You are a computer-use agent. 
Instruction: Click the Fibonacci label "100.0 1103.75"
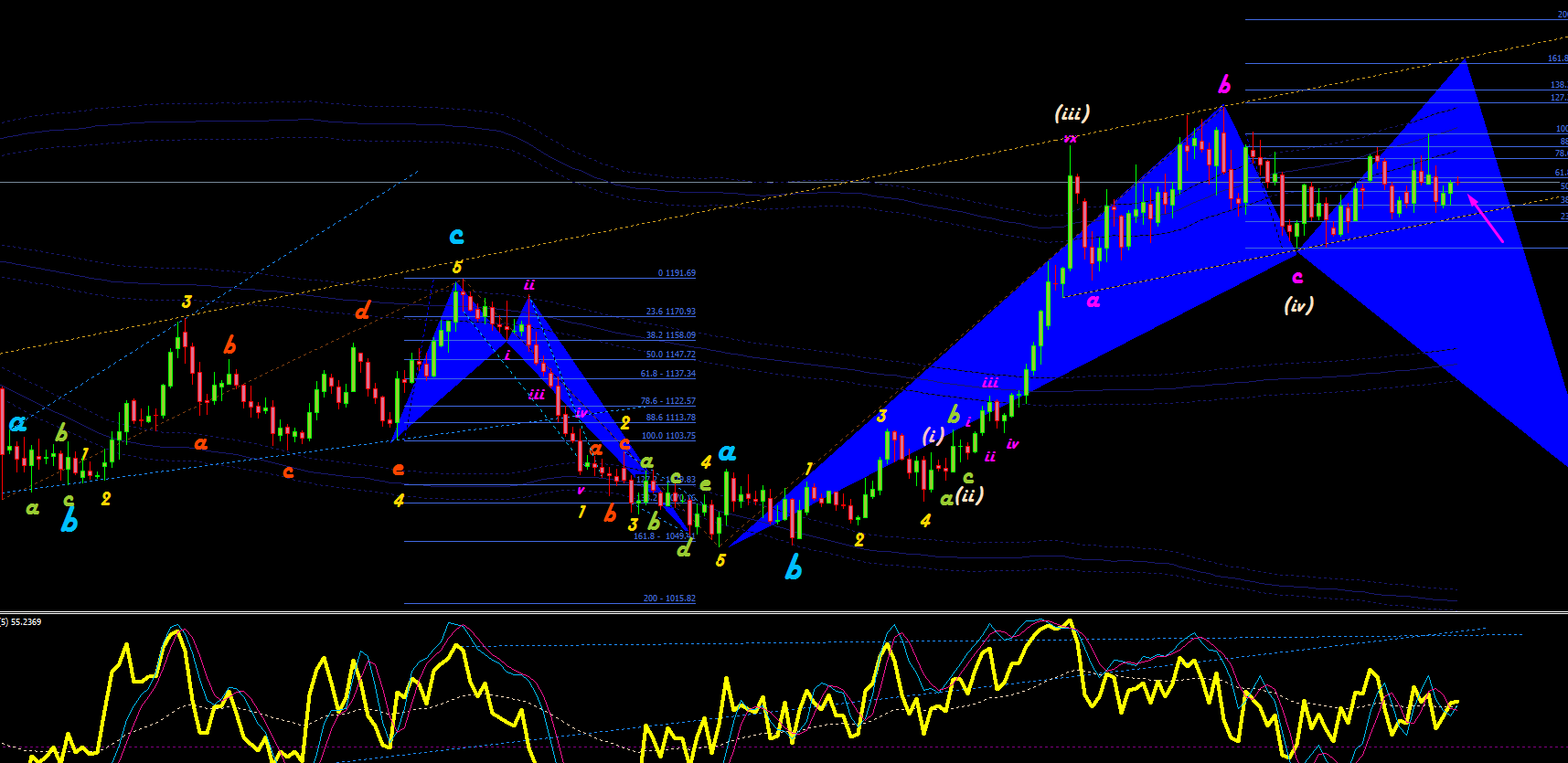coord(668,436)
